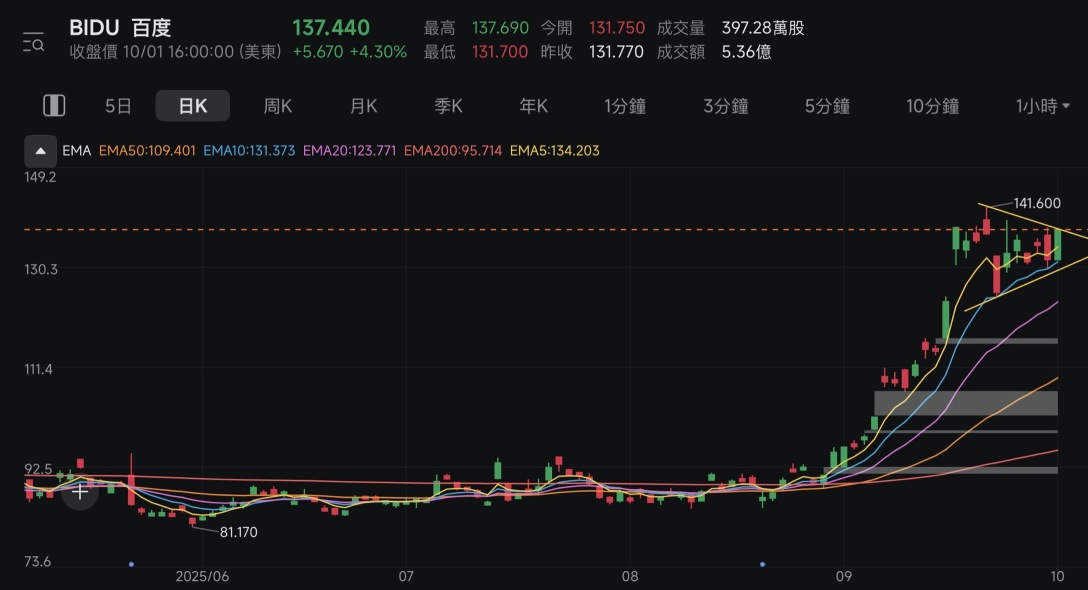Open the 5日 five-day chart view
Viewport: 1088px width, 590px height.
pyautogui.click(x=117, y=105)
